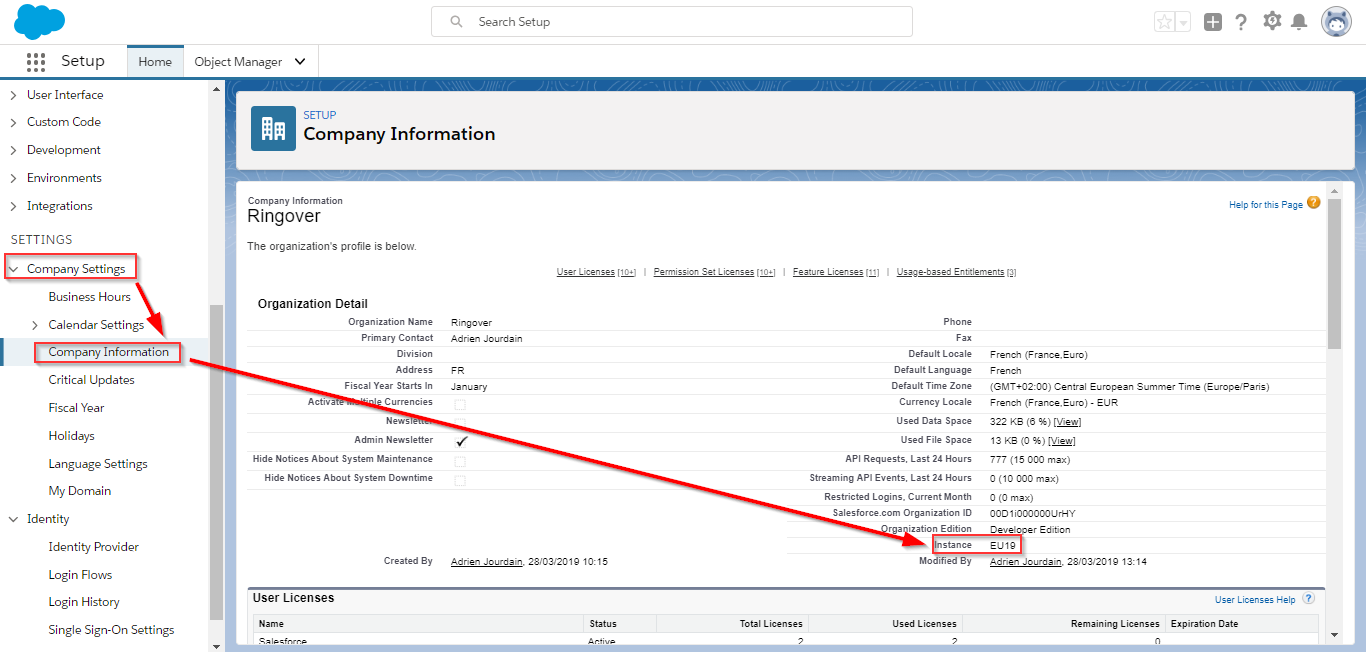Click the View link for Used File Space
Viewport: 1366px width, 652px height.
coord(1061,441)
